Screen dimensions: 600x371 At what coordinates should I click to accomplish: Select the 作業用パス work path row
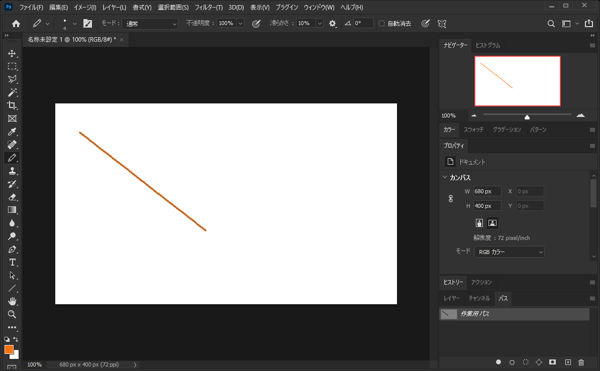click(x=514, y=314)
